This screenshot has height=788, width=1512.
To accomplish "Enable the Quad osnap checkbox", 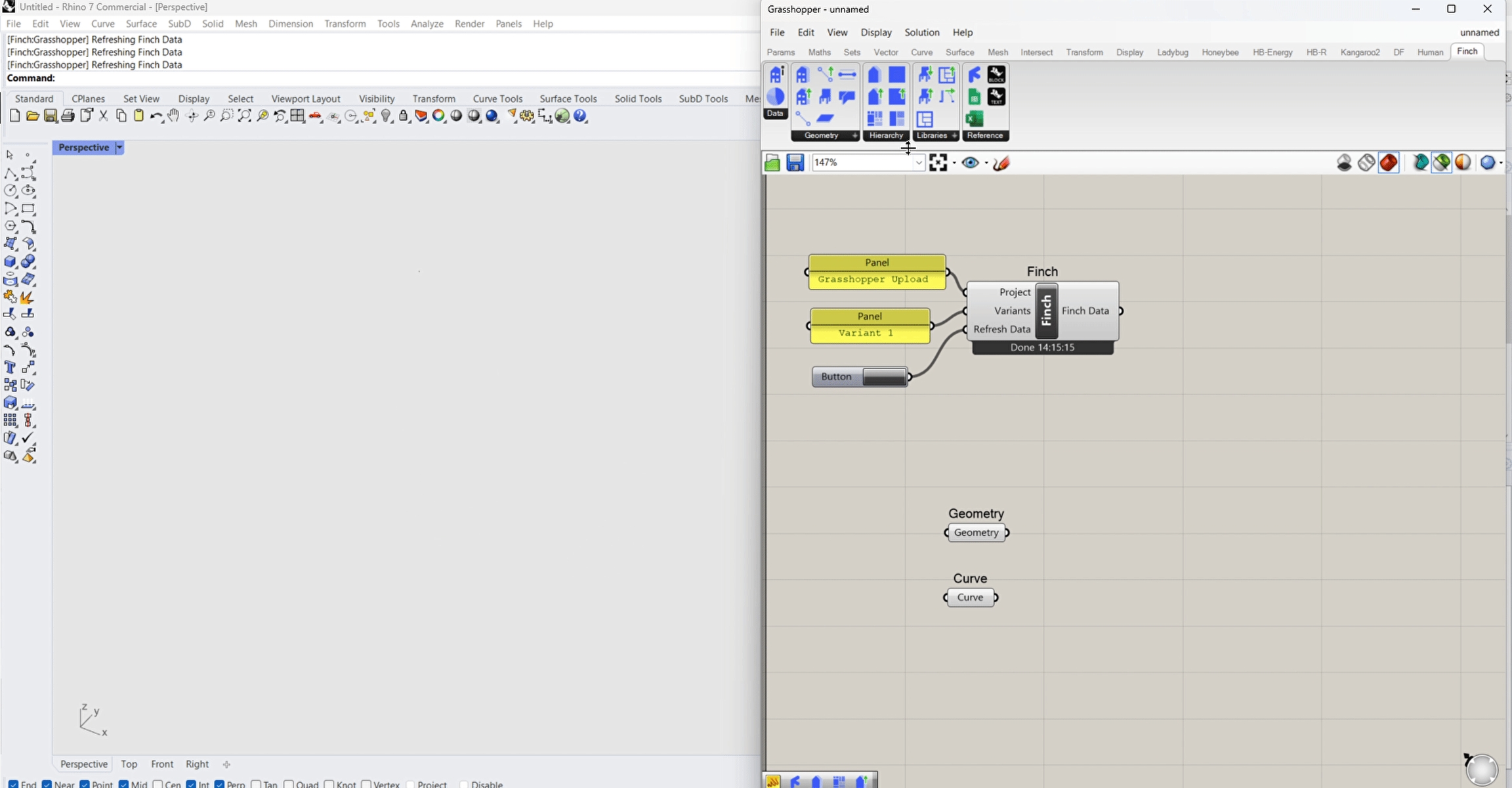I will pos(289,784).
